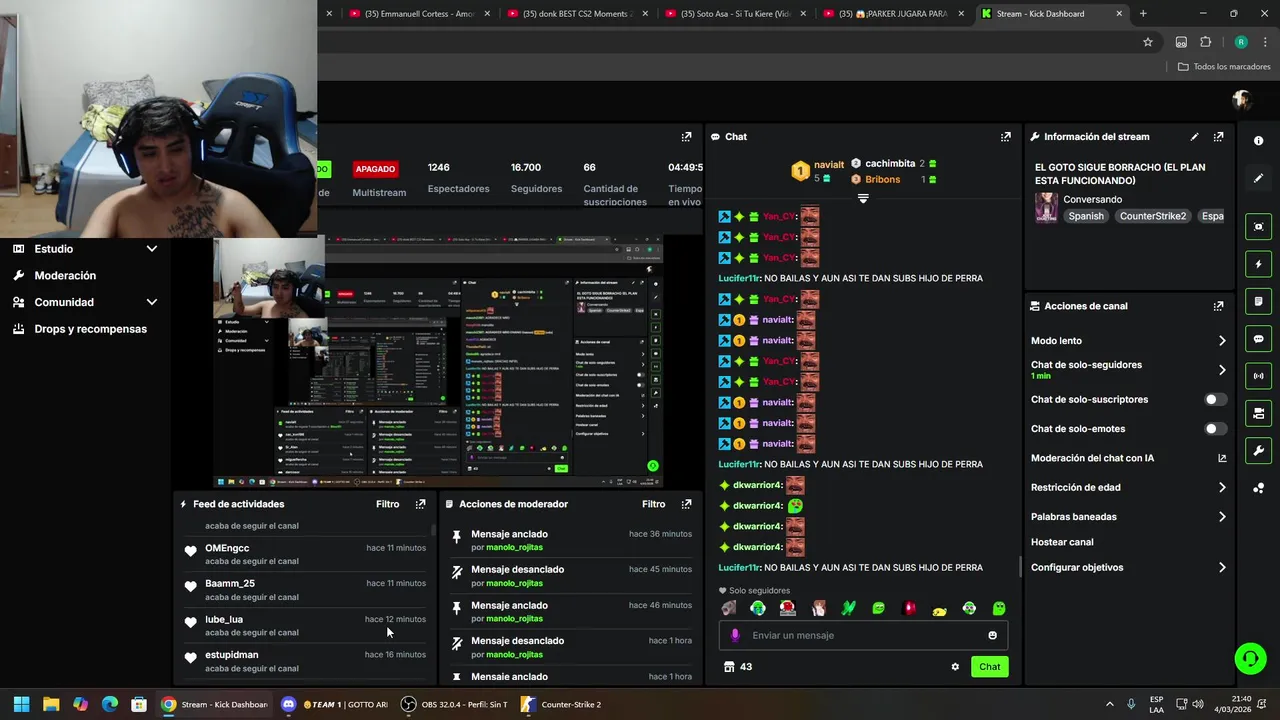Collapse the chat leaderboard arrow
This screenshot has height=720, width=1280.
[x=863, y=198]
